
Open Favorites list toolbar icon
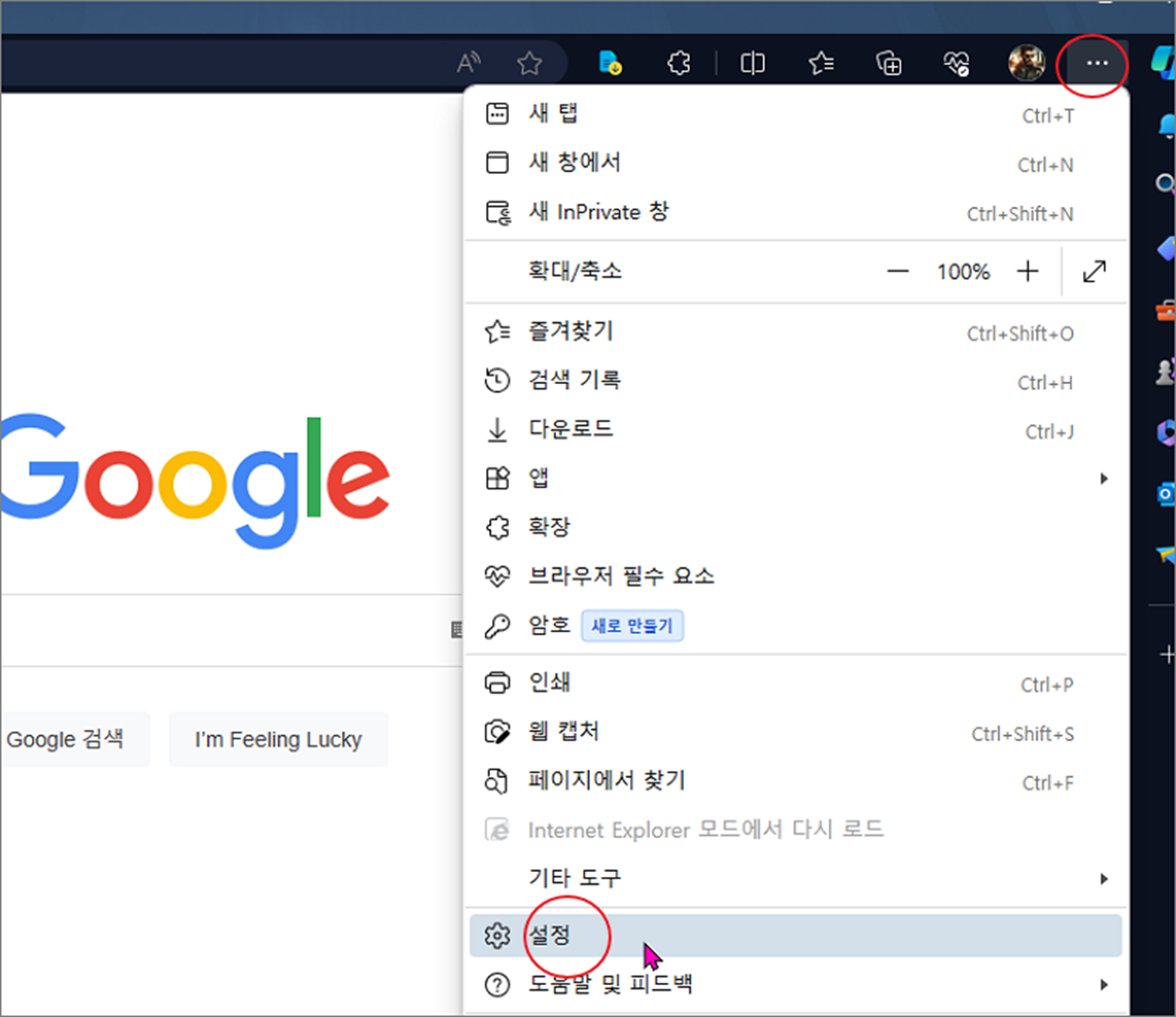point(821,63)
